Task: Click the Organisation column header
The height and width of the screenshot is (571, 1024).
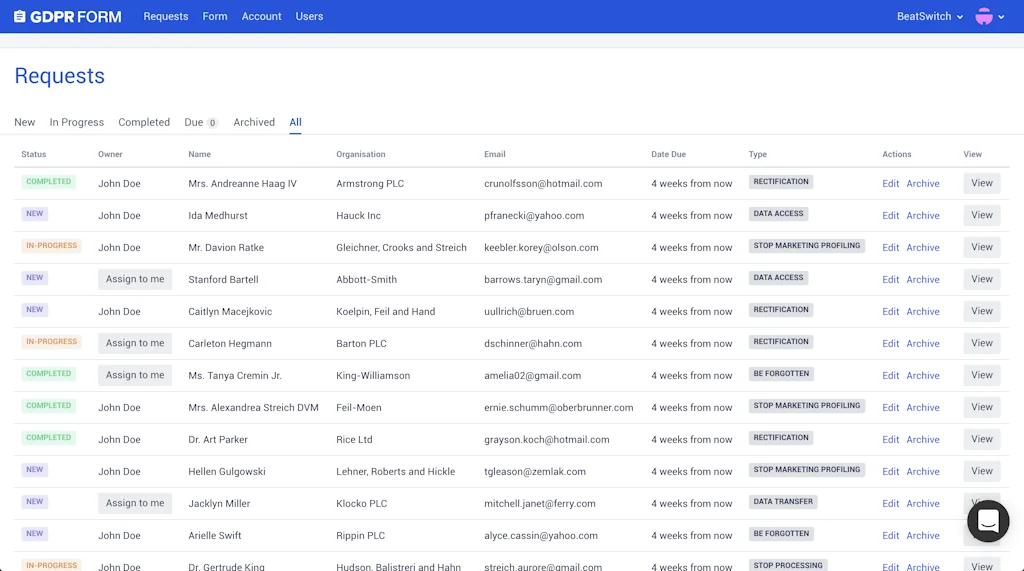Action: tap(360, 154)
